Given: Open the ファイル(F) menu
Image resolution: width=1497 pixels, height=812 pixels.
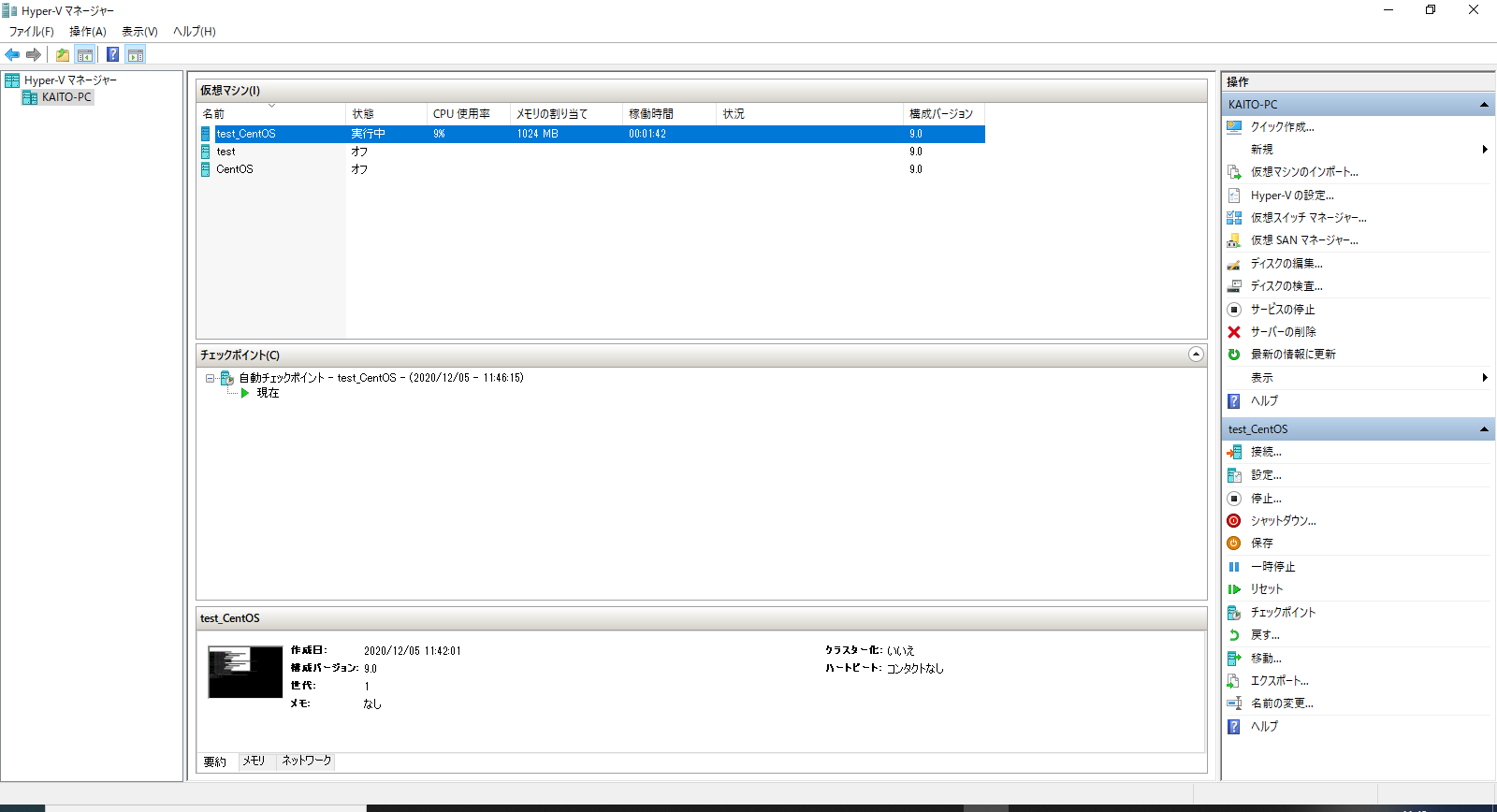Looking at the screenshot, I should [32, 32].
